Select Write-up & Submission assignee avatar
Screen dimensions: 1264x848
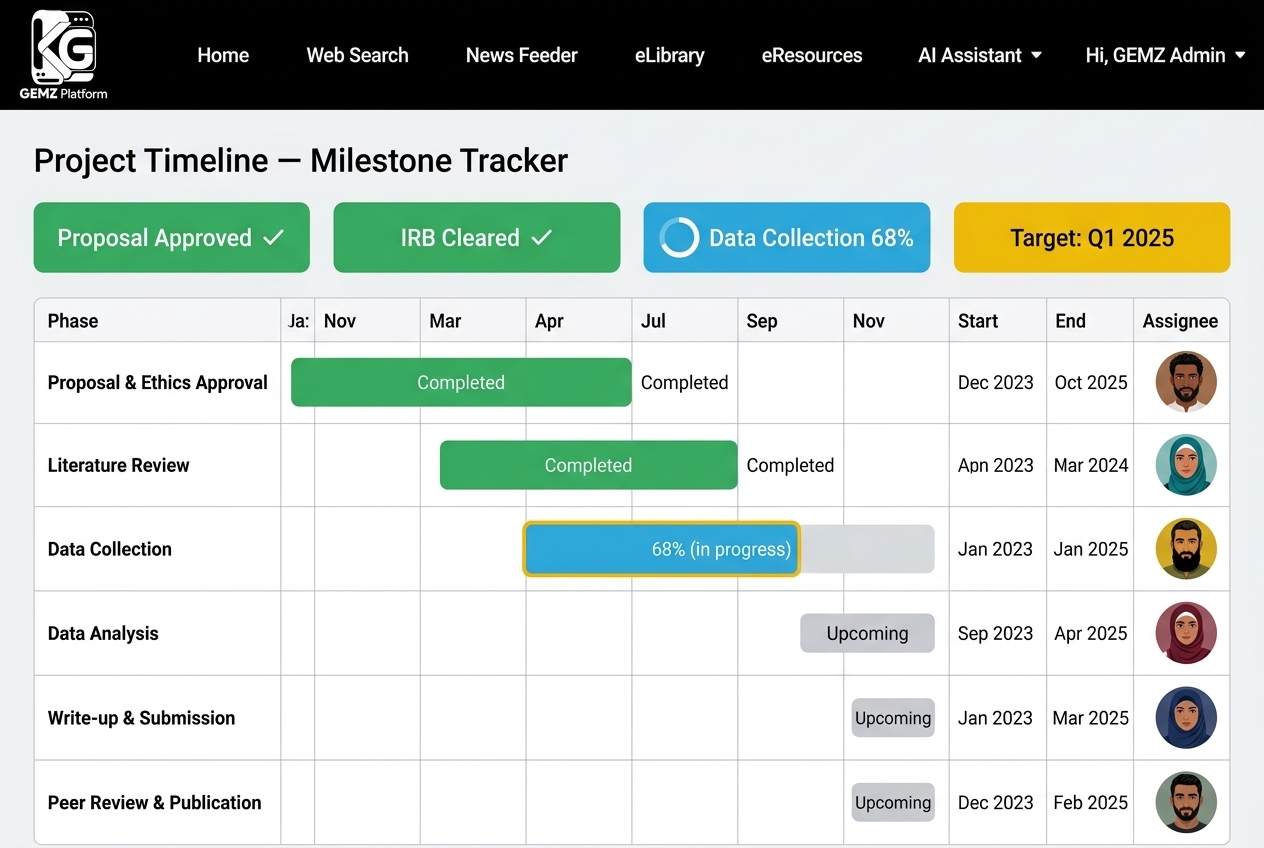pyautogui.click(x=1186, y=718)
